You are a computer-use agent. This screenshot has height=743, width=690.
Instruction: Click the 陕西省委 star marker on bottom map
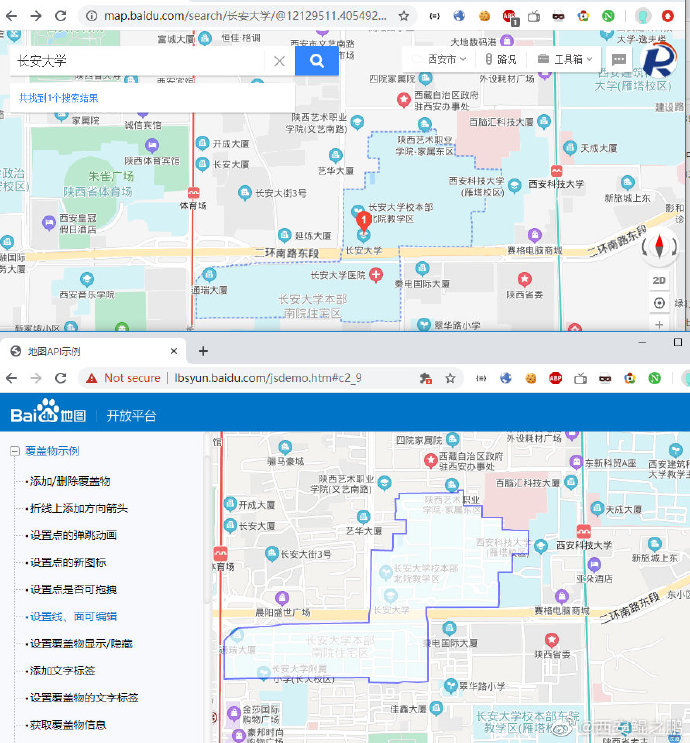pos(551,640)
